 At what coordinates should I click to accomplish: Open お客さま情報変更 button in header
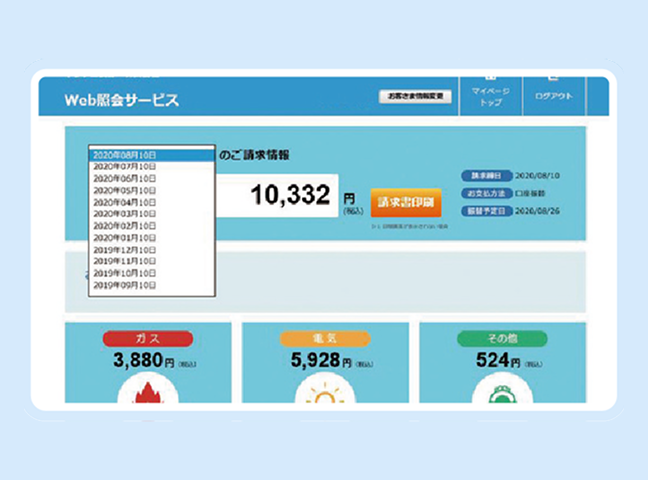click(415, 96)
